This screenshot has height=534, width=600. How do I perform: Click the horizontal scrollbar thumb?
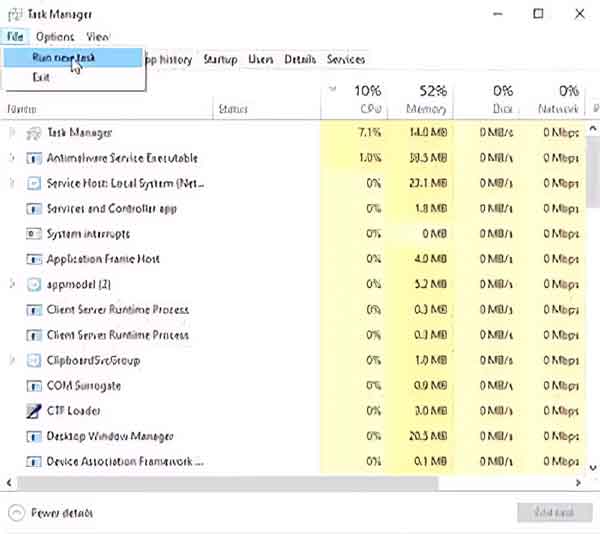coord(227,483)
